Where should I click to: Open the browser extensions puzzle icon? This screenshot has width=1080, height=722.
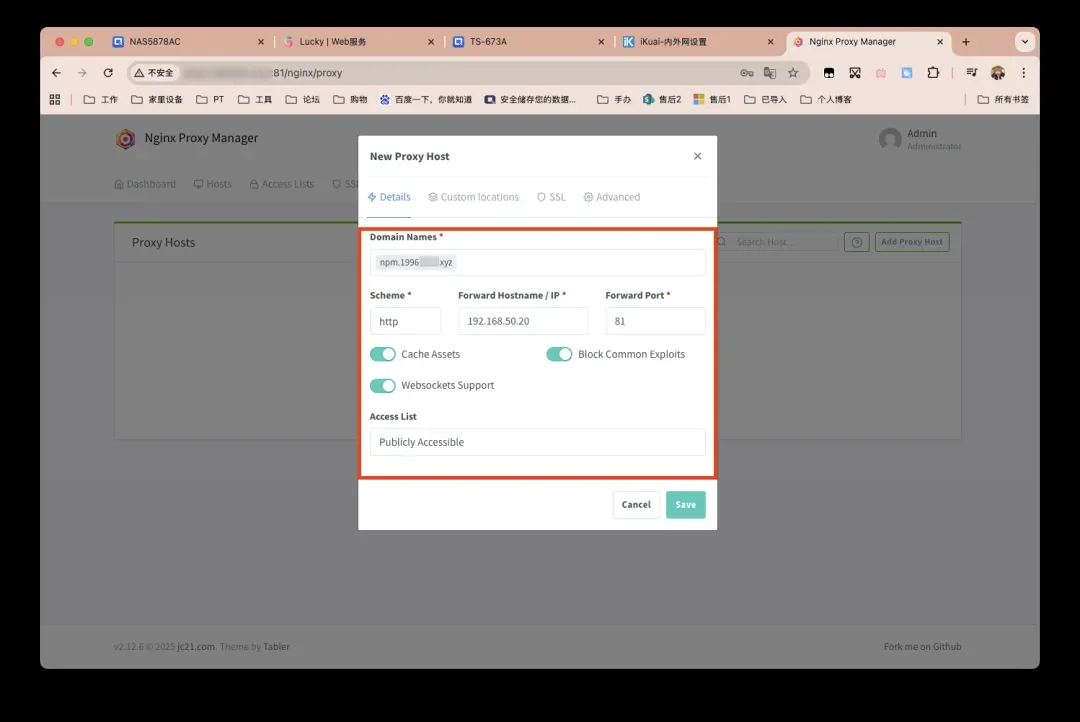[933, 73]
